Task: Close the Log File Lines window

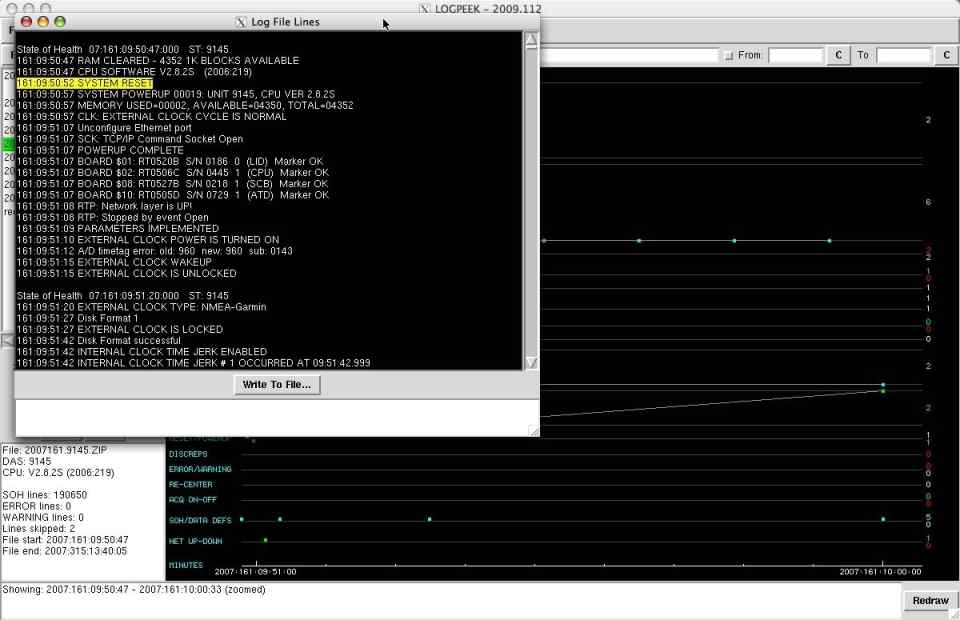Action: point(26,21)
